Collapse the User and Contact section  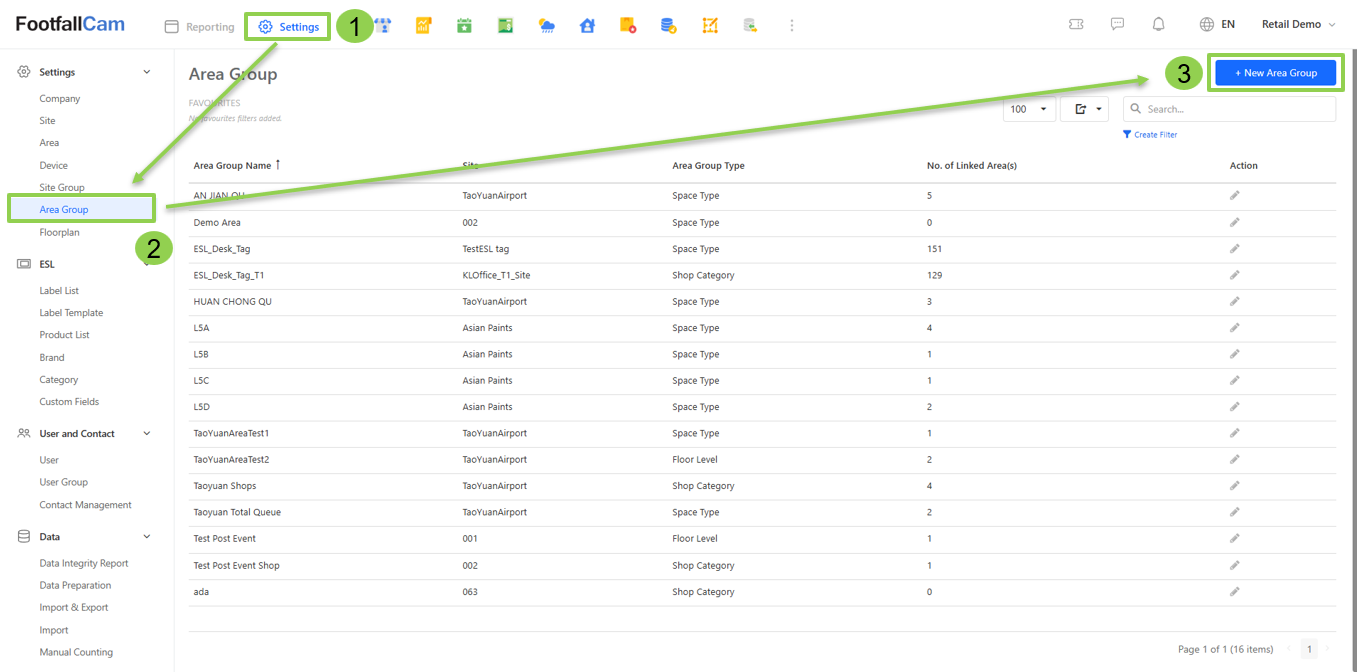tap(147, 434)
